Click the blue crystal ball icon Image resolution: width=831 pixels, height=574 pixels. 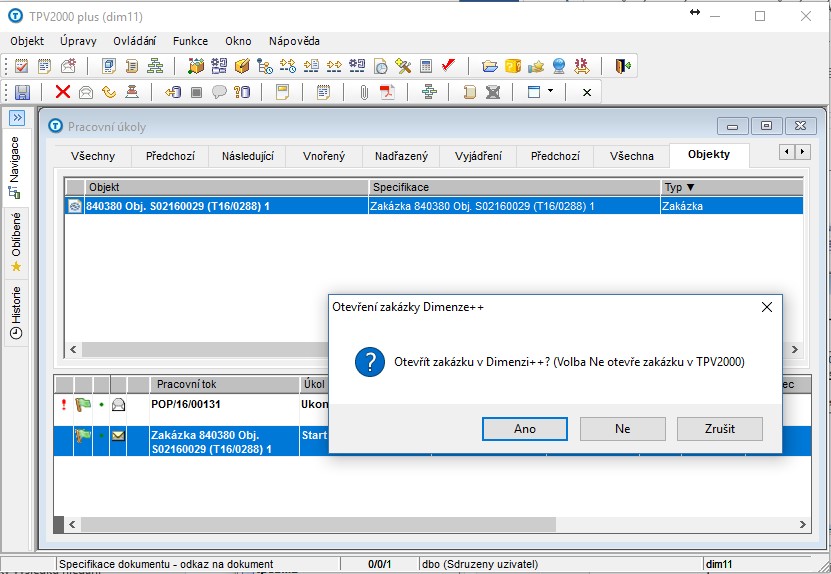pyautogui.click(x=559, y=66)
